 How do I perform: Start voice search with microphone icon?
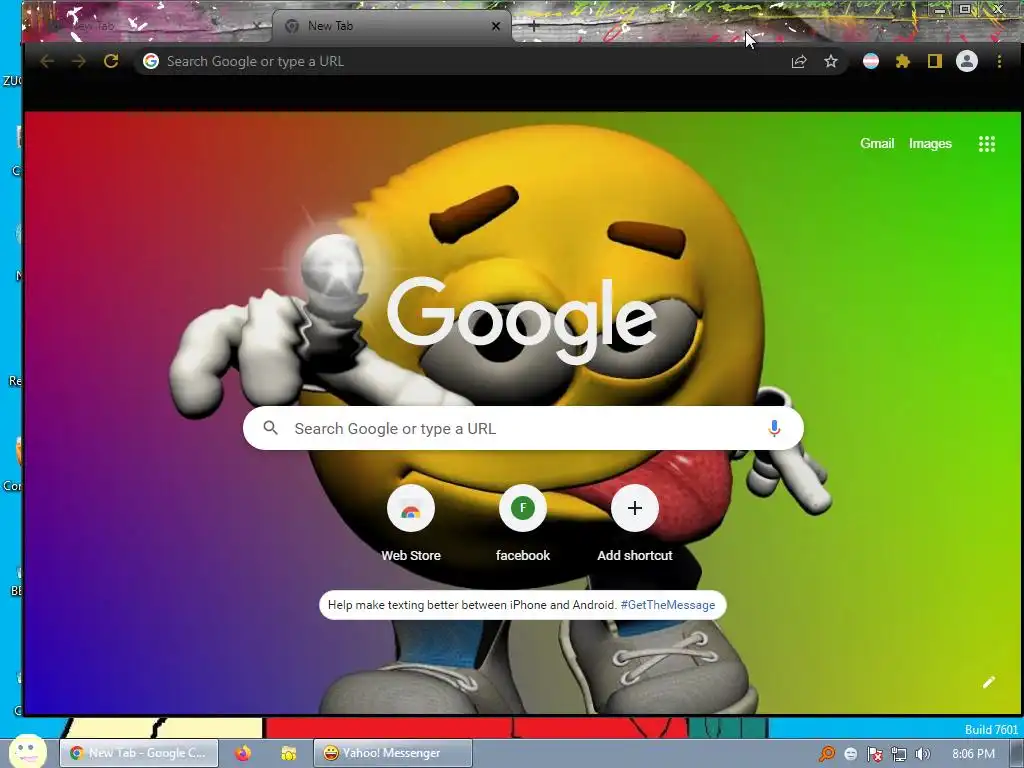coord(774,428)
